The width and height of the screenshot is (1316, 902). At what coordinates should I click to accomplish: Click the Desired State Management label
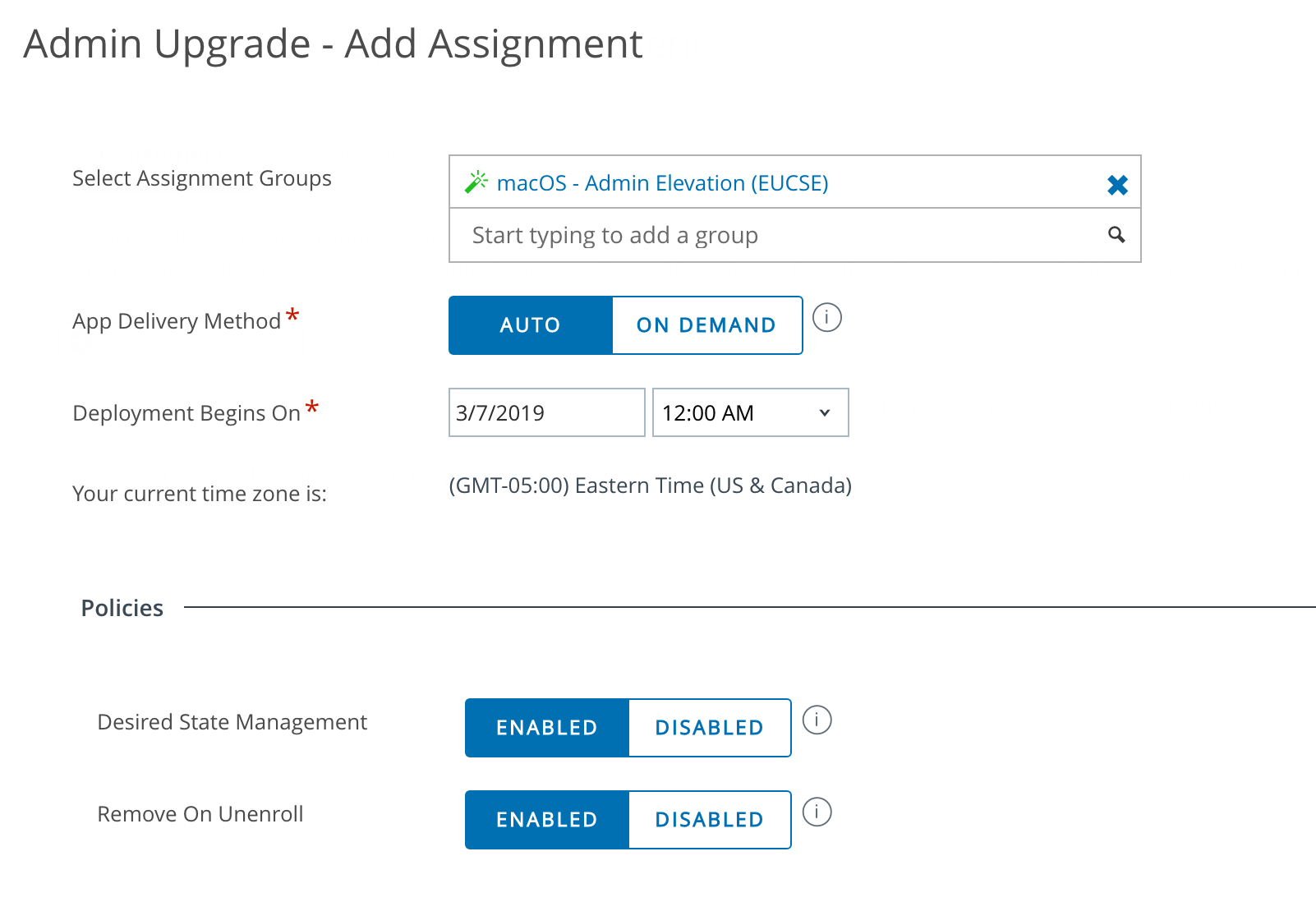coord(232,722)
